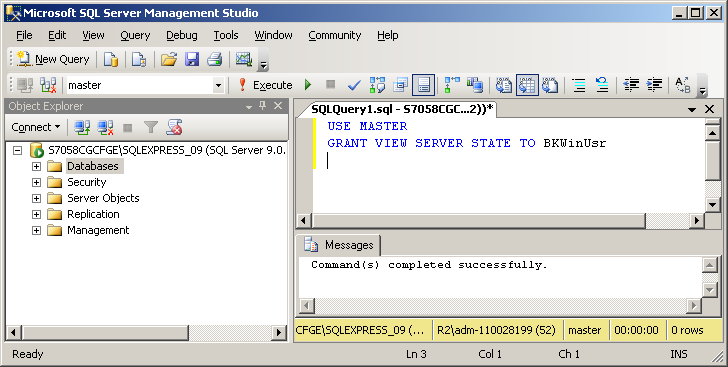Increase the indent
Image resolution: width=728 pixels, height=367 pixels.
point(654,85)
